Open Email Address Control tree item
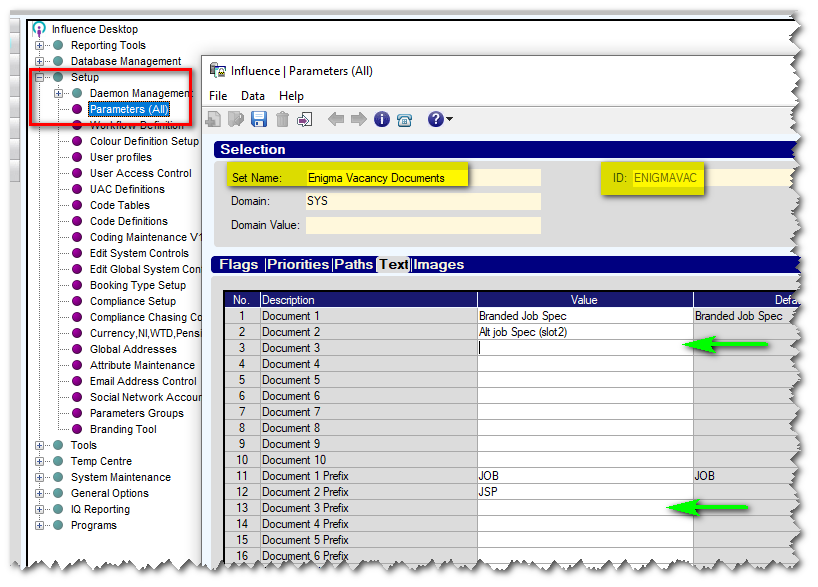This screenshot has width=818, height=587. click(143, 381)
